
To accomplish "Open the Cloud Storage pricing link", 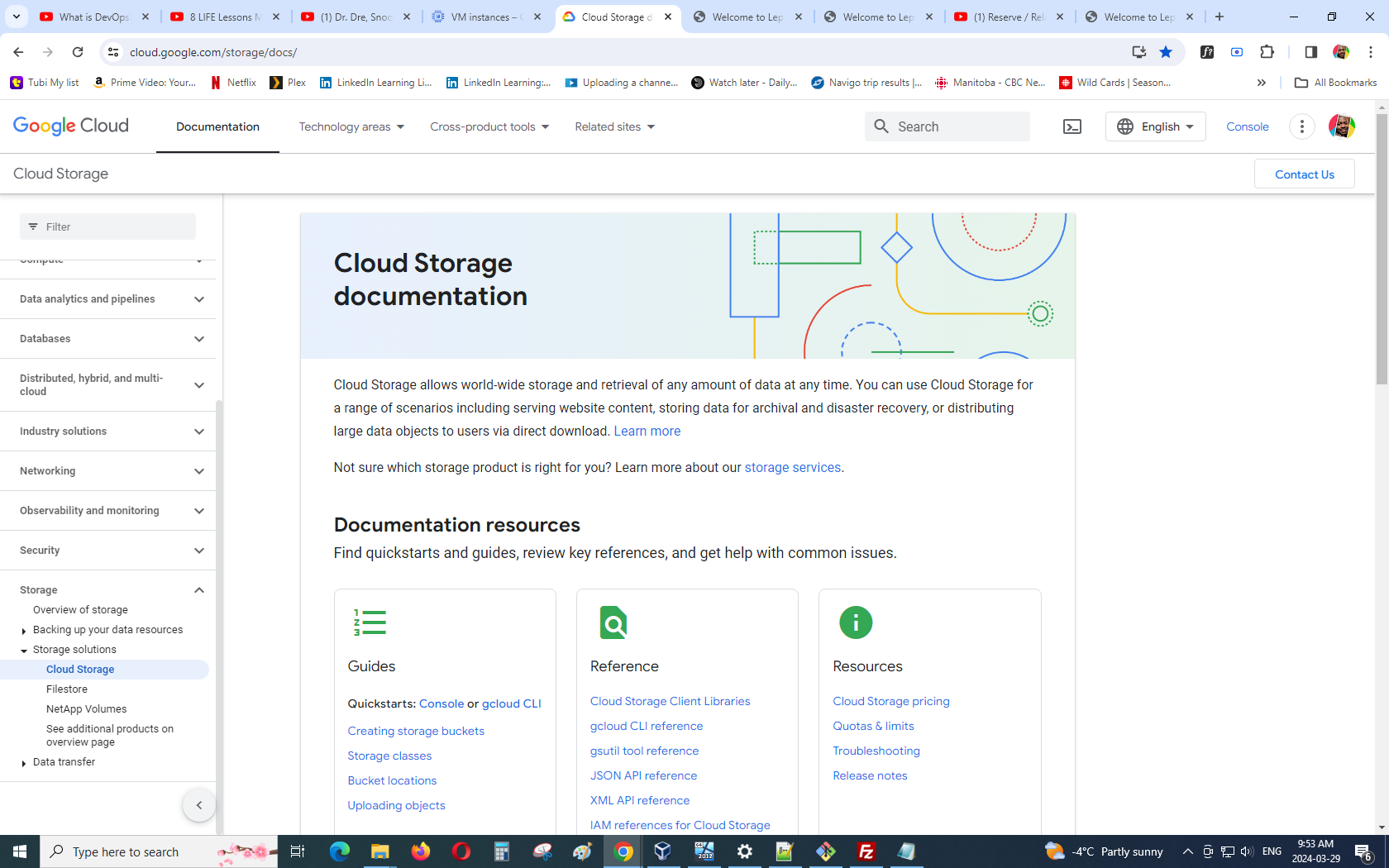I will click(890, 701).
